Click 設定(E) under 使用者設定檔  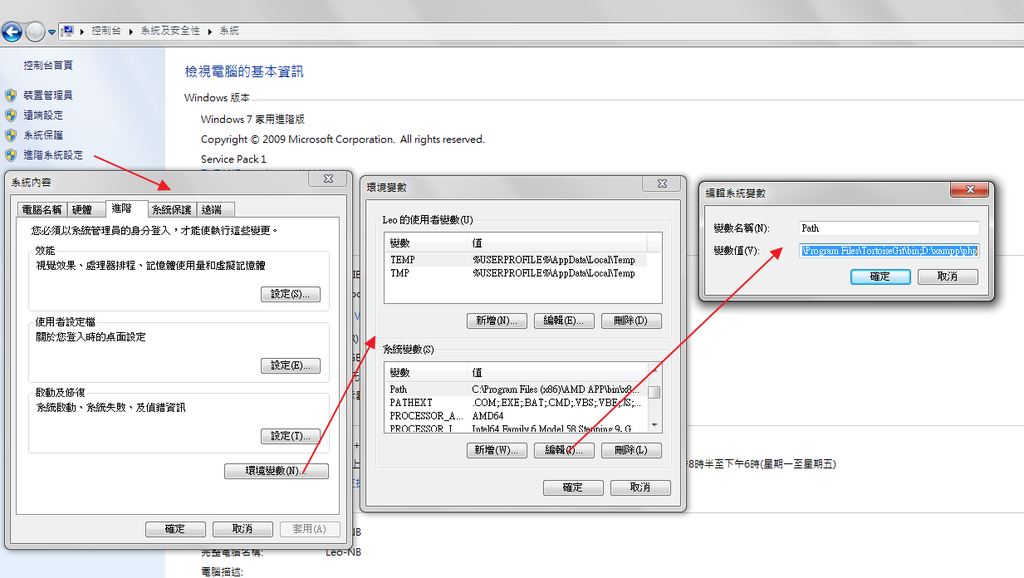point(291,365)
